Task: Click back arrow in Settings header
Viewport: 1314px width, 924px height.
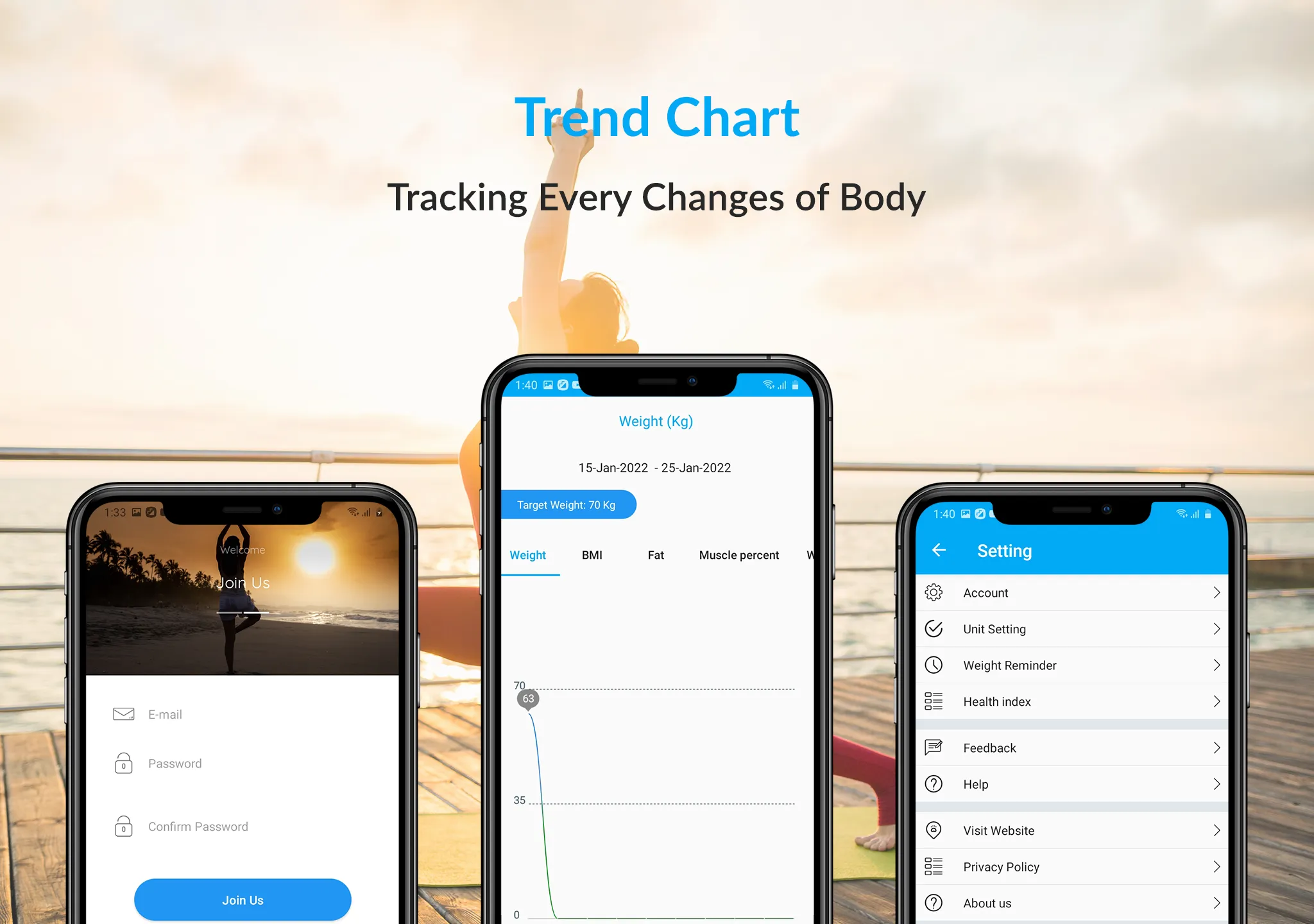Action: coord(938,552)
